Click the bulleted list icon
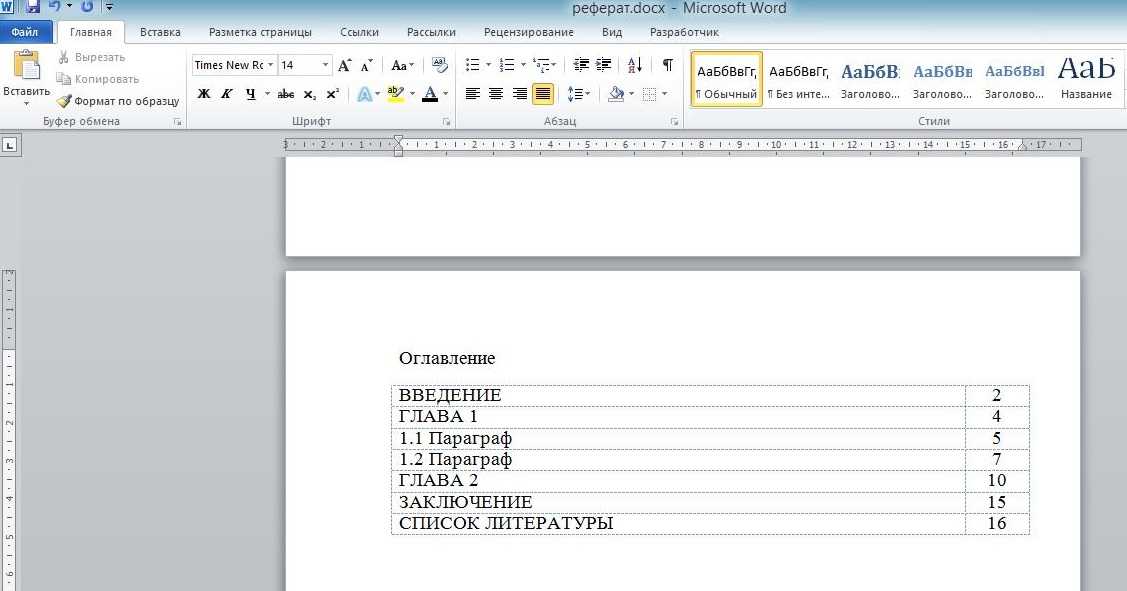This screenshot has width=1127, height=591. tap(473, 65)
